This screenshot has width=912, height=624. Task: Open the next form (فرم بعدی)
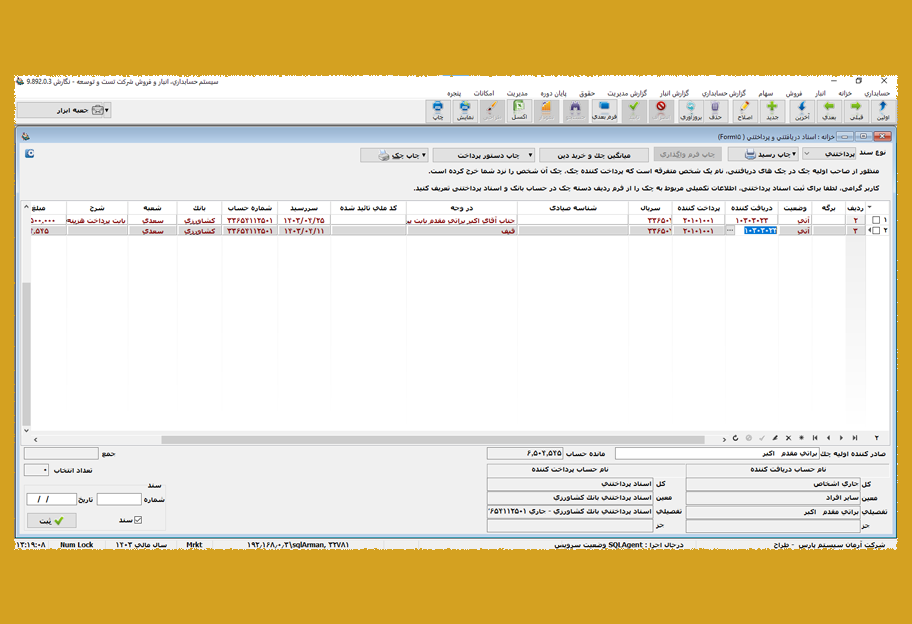click(x=604, y=110)
